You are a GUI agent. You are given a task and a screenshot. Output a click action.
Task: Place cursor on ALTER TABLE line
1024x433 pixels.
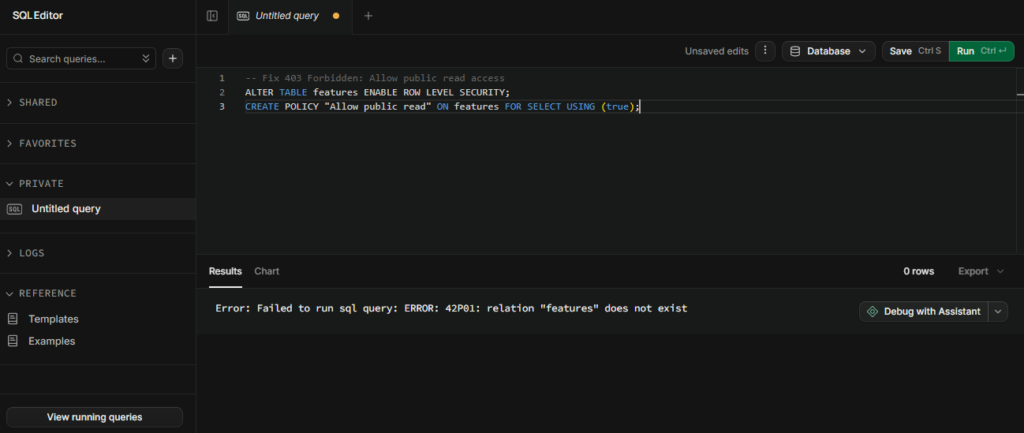point(377,92)
